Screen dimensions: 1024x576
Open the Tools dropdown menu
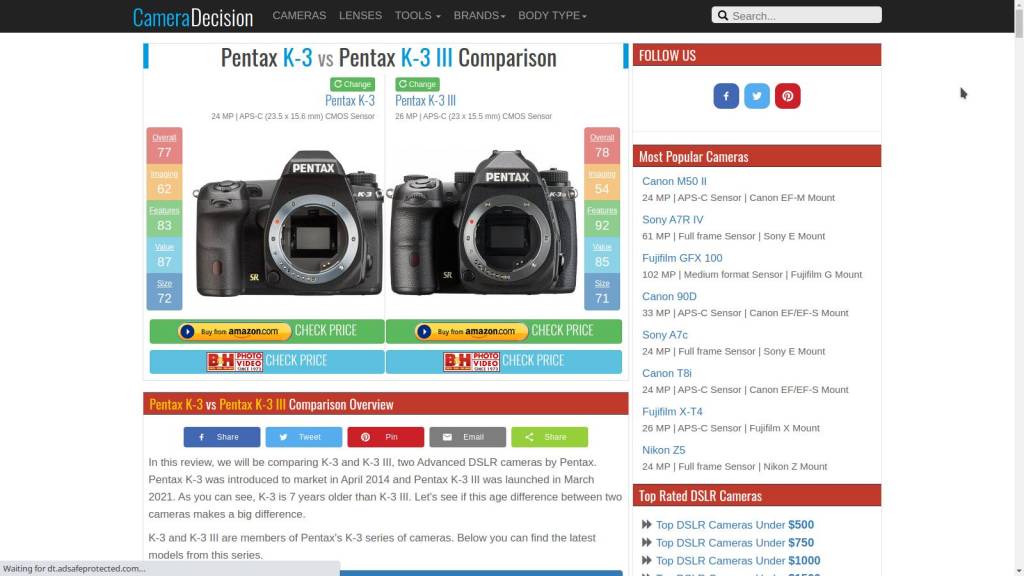417,16
